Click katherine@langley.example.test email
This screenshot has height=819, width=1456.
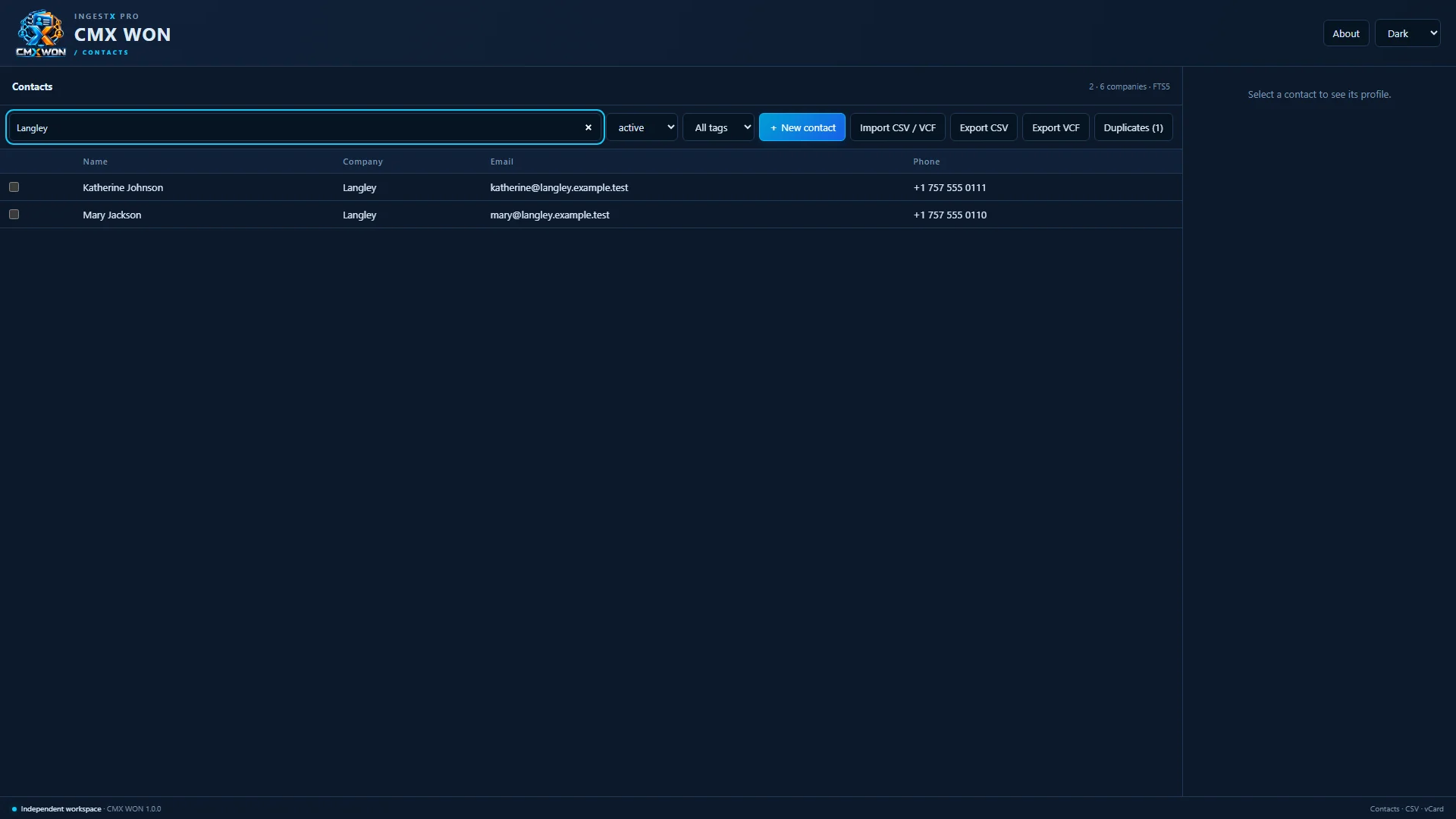click(559, 187)
